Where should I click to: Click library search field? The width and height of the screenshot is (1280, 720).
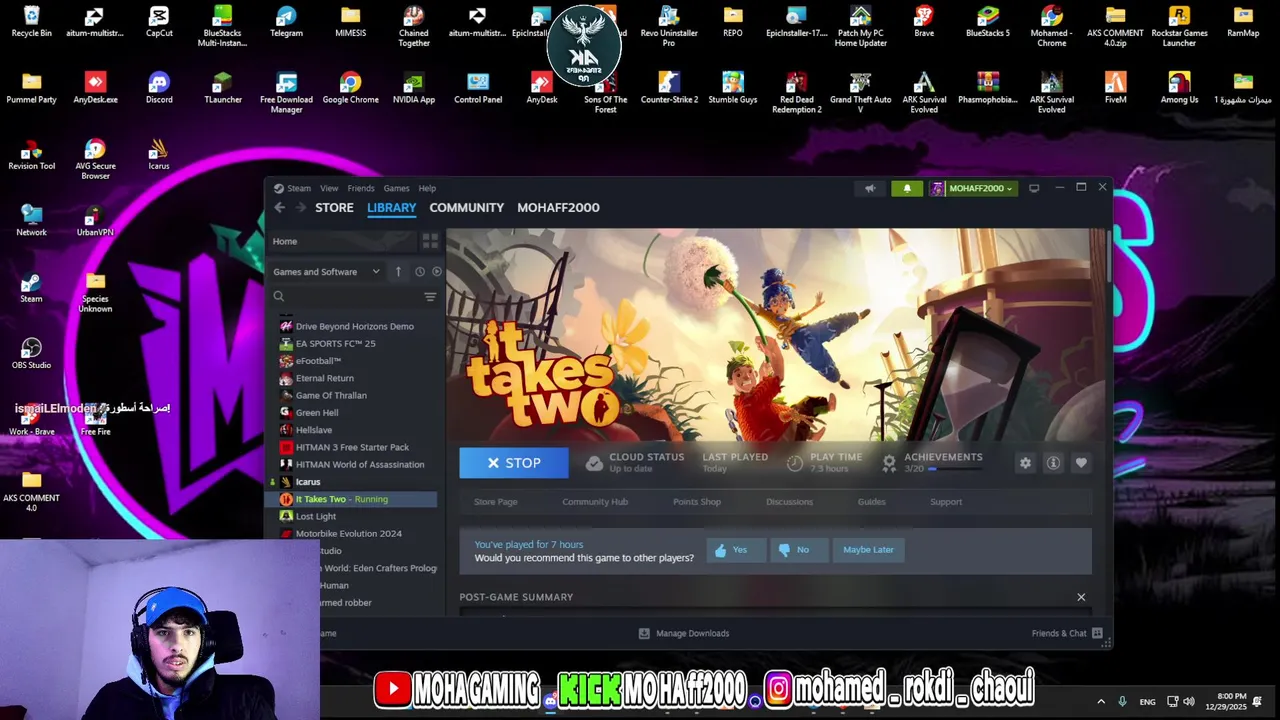[x=345, y=297]
